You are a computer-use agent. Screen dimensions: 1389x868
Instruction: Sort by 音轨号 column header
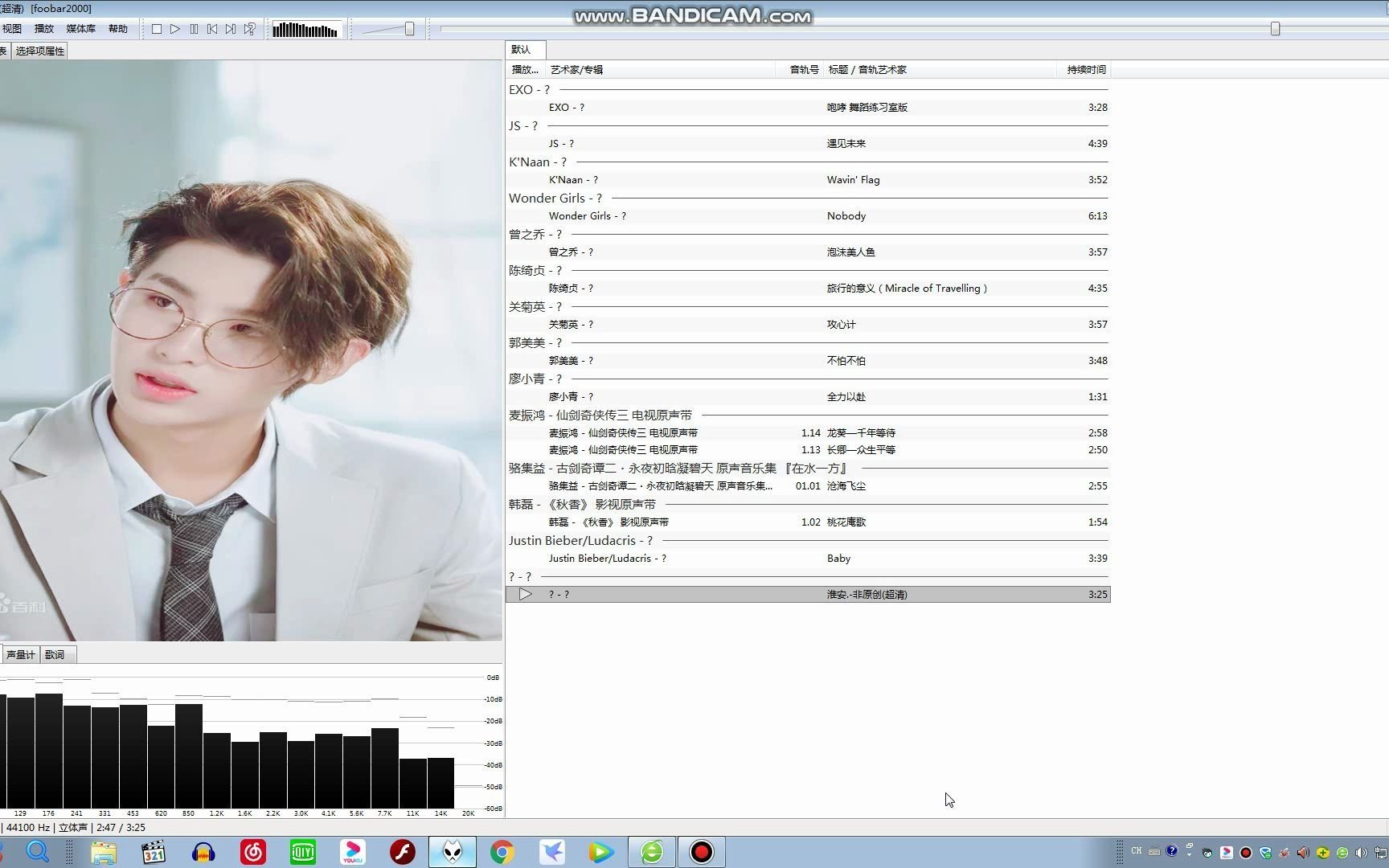[800, 70]
